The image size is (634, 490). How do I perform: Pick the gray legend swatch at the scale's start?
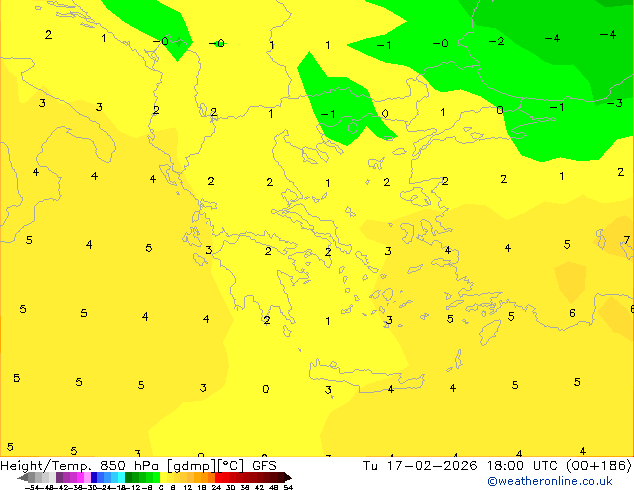[x=32, y=477]
